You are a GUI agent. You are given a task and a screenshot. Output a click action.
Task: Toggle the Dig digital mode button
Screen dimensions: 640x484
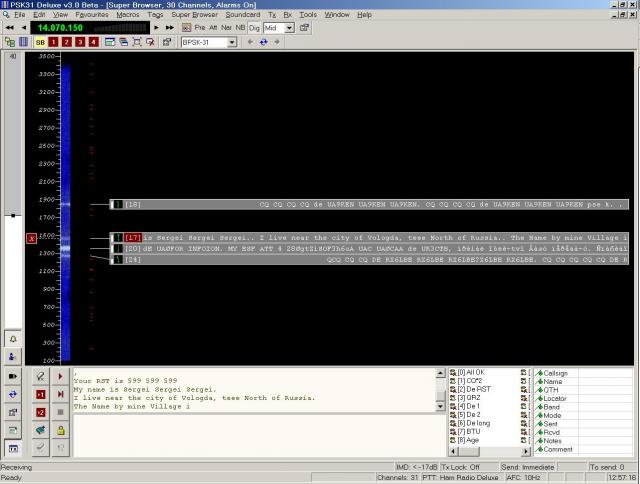(254, 28)
